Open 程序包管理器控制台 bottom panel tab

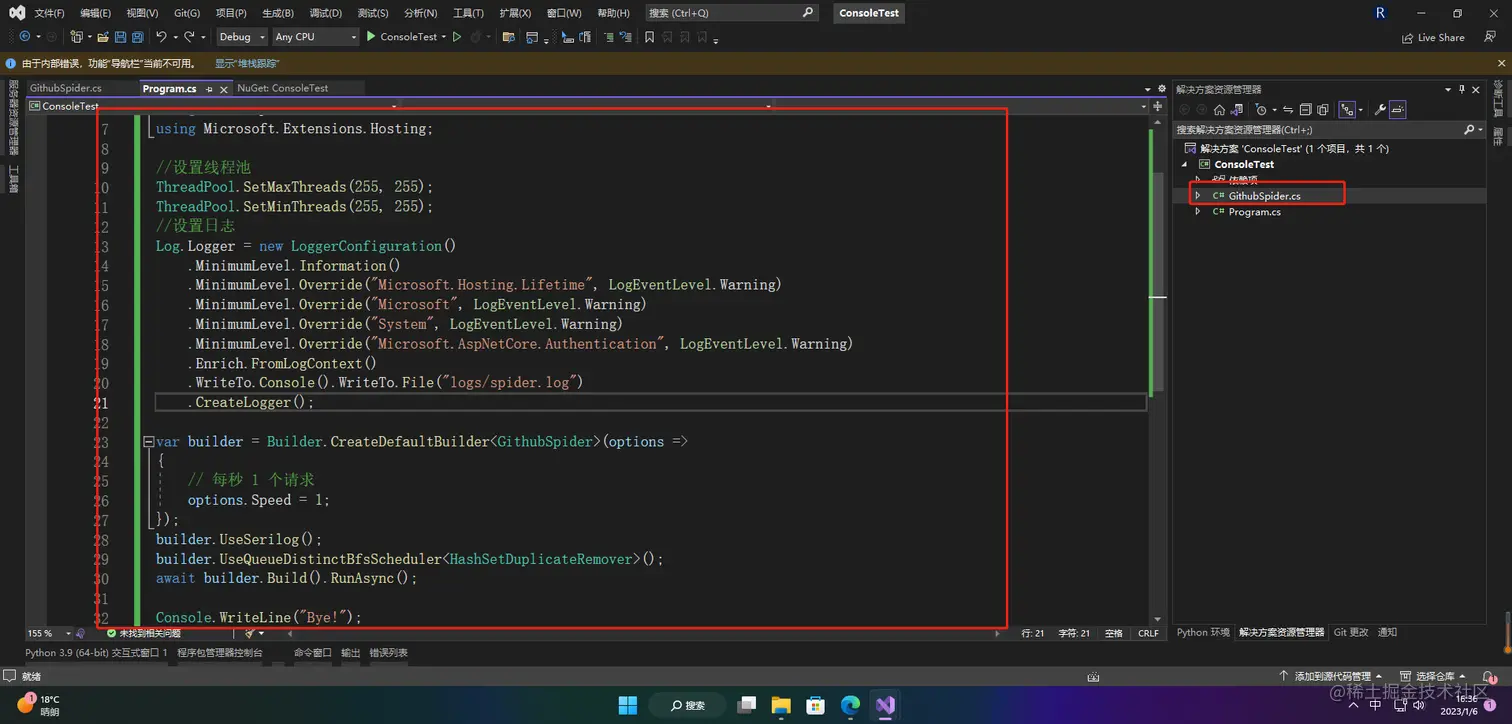click(x=220, y=653)
